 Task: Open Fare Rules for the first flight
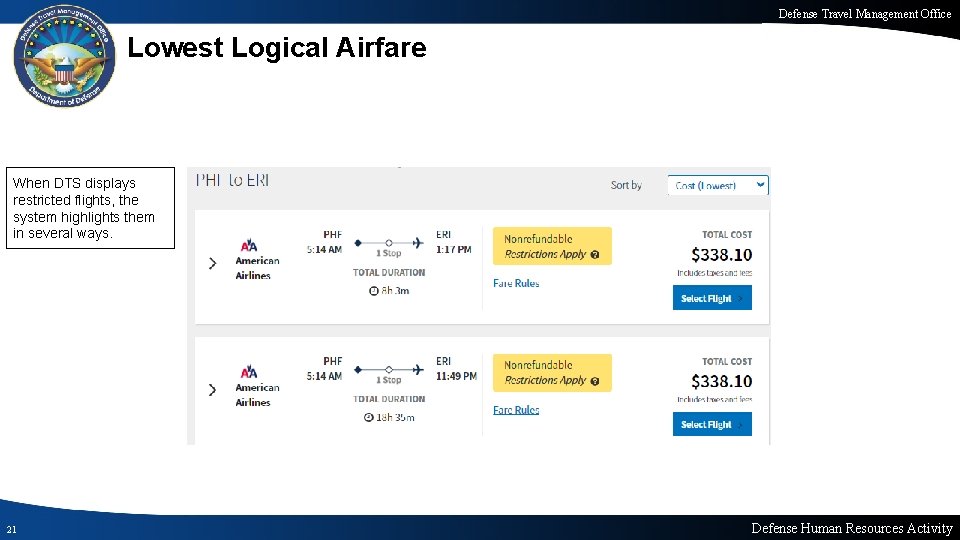click(516, 283)
